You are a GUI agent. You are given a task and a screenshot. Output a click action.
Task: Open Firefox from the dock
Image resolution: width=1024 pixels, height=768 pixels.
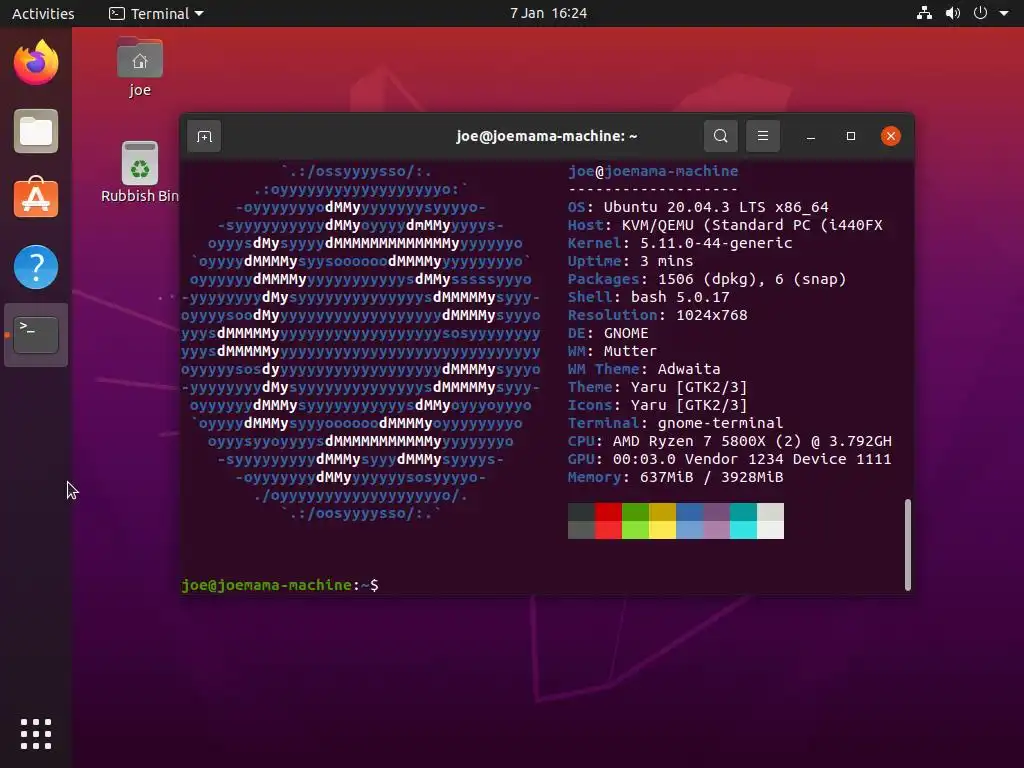tap(36, 62)
